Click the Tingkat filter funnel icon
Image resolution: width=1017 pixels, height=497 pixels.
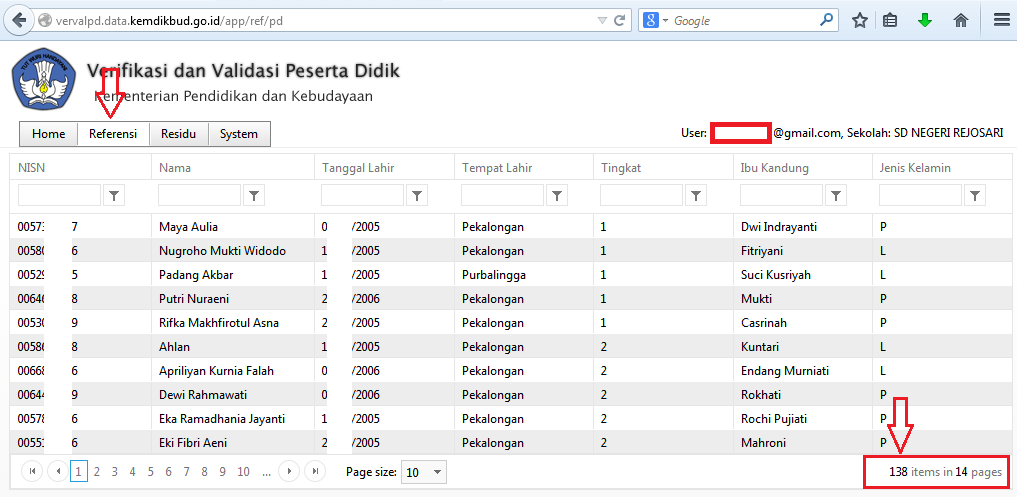click(696, 195)
